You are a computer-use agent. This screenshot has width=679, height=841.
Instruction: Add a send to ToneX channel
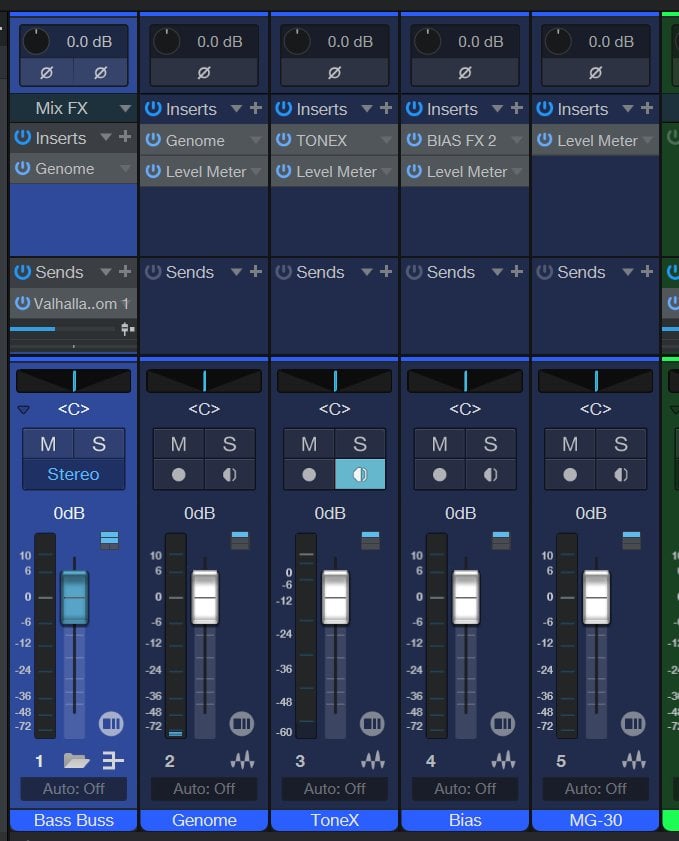386,271
